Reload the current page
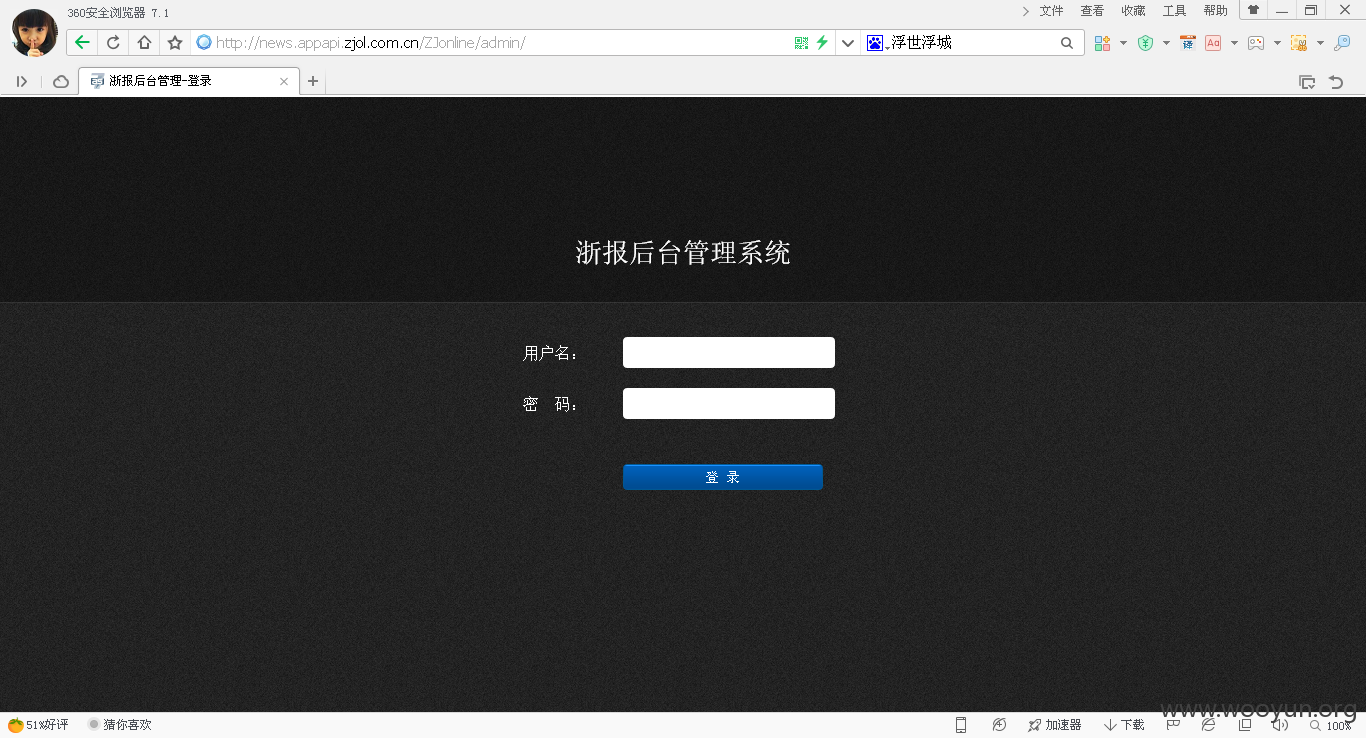Screen dimensions: 1366x738 coord(113,43)
